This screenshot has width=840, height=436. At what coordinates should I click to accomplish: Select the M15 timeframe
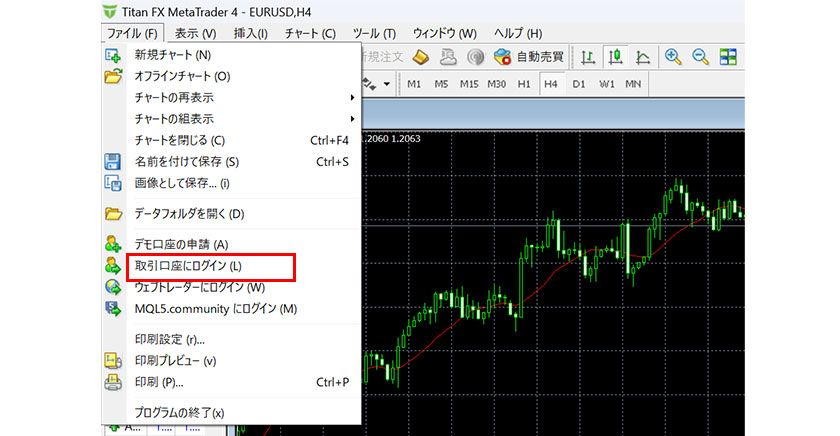469,84
